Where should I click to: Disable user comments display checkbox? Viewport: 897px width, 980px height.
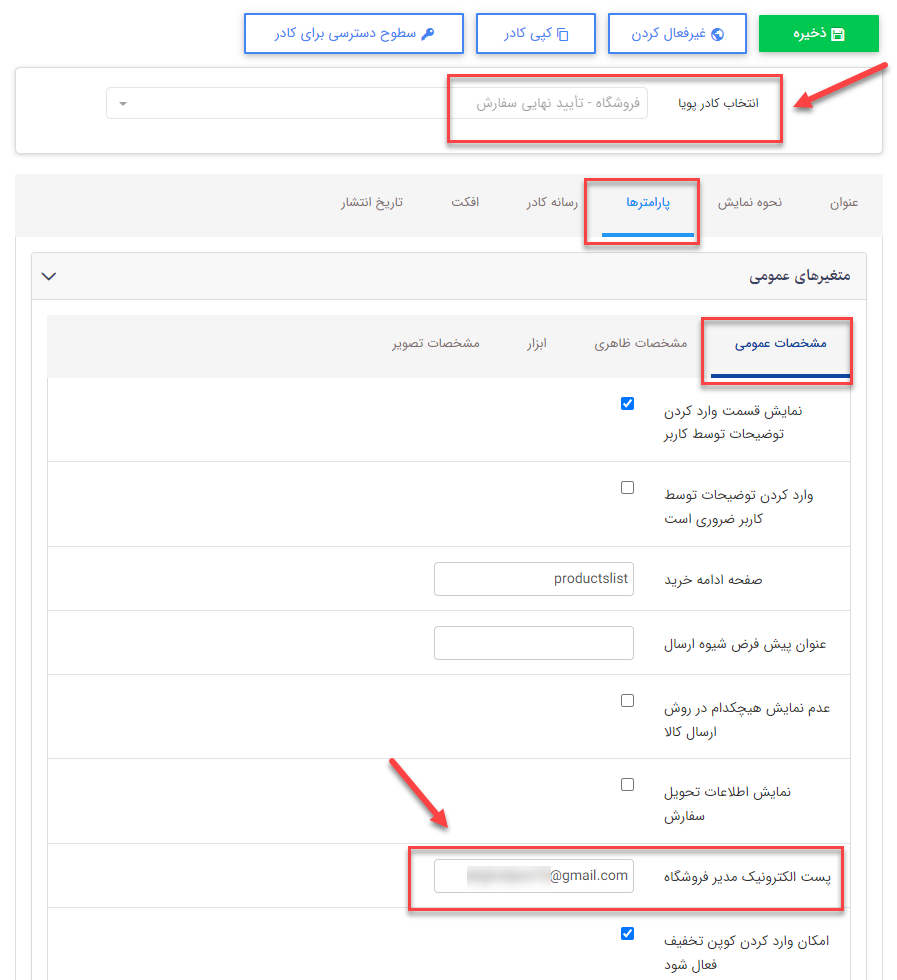pos(627,403)
